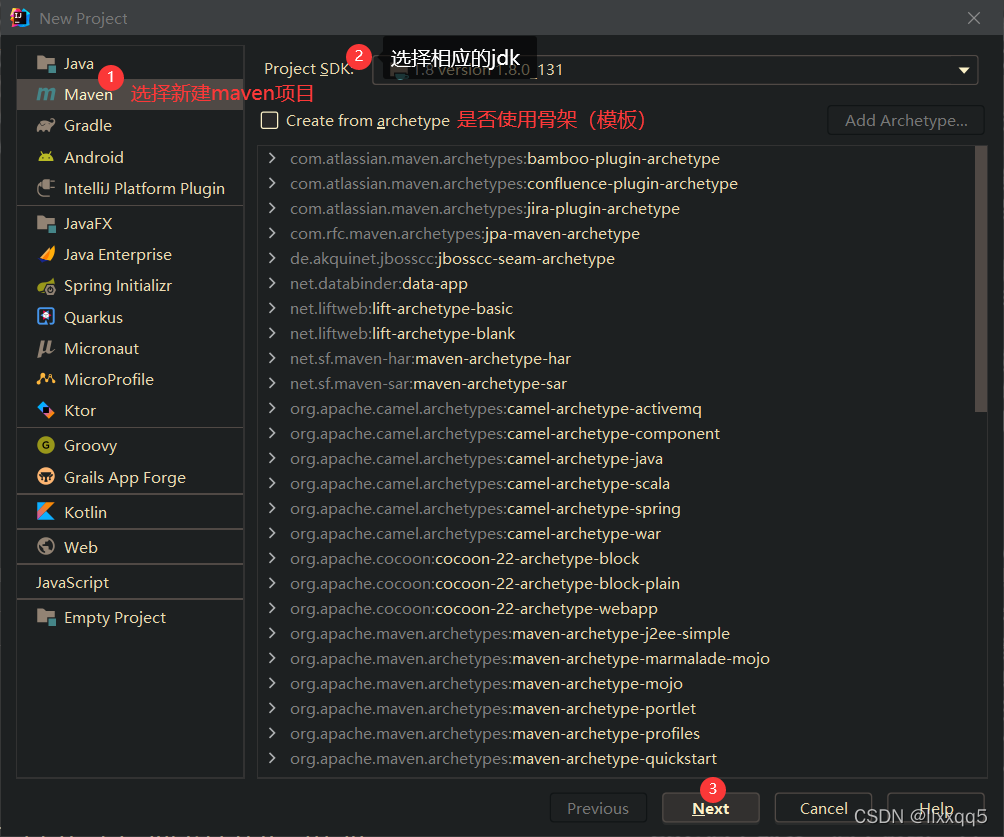Image resolution: width=1004 pixels, height=837 pixels.
Task: Click the Java Enterprise icon
Action: (x=46, y=254)
